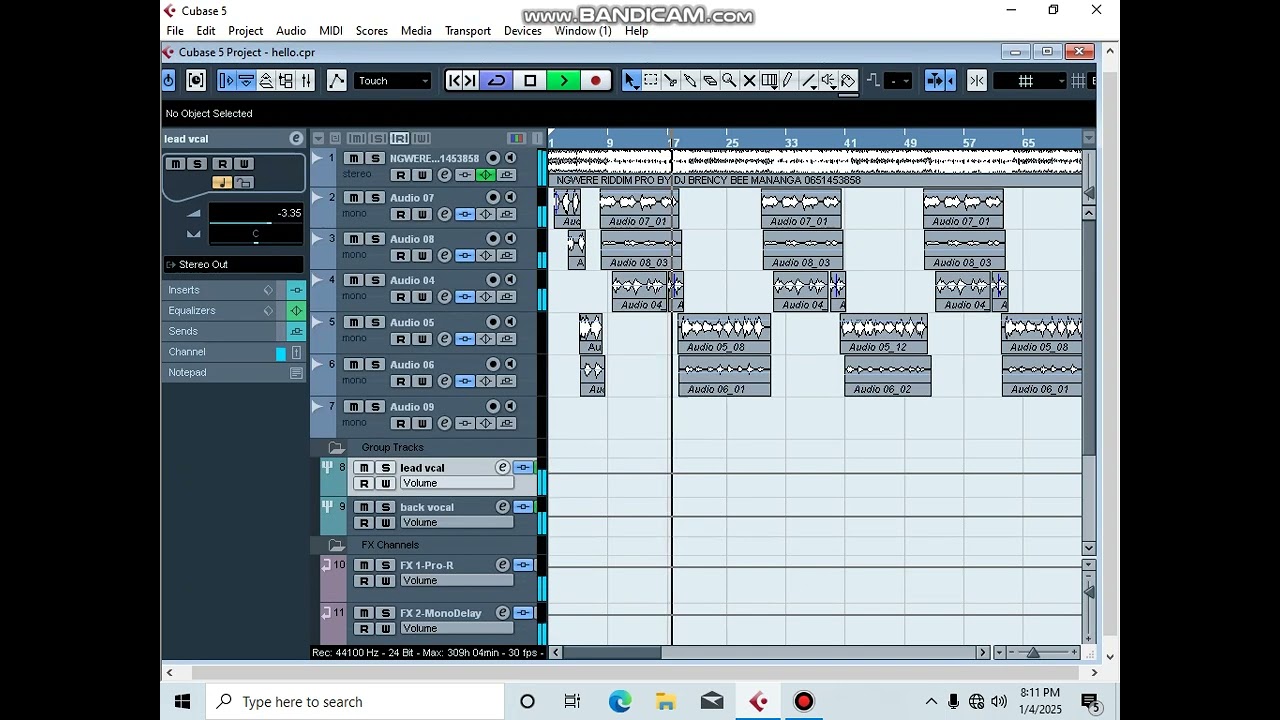Start playback with green Play button
Viewport: 1280px width, 720px height.
click(x=563, y=81)
